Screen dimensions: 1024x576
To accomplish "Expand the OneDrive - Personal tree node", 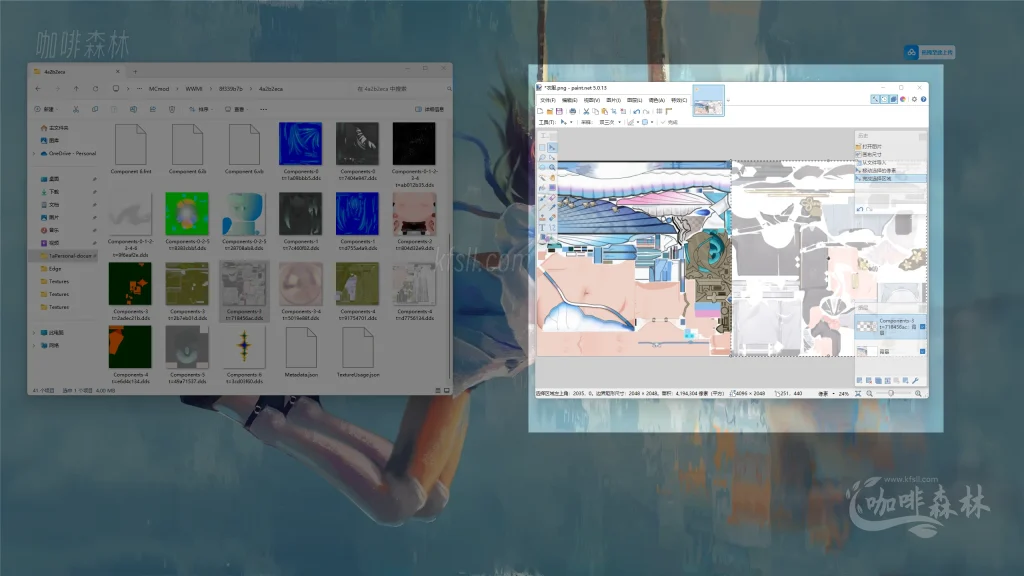I will 34,153.
